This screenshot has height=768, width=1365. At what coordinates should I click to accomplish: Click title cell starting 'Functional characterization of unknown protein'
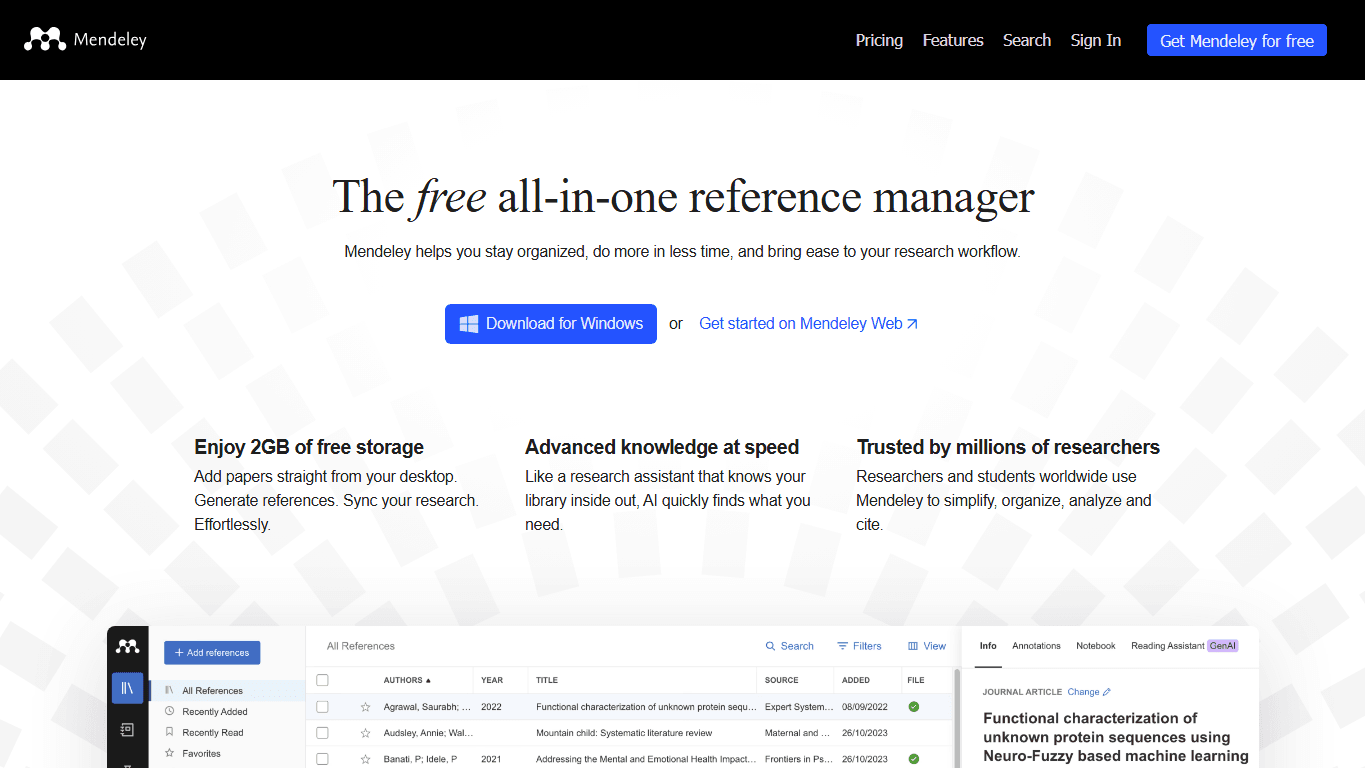646,706
